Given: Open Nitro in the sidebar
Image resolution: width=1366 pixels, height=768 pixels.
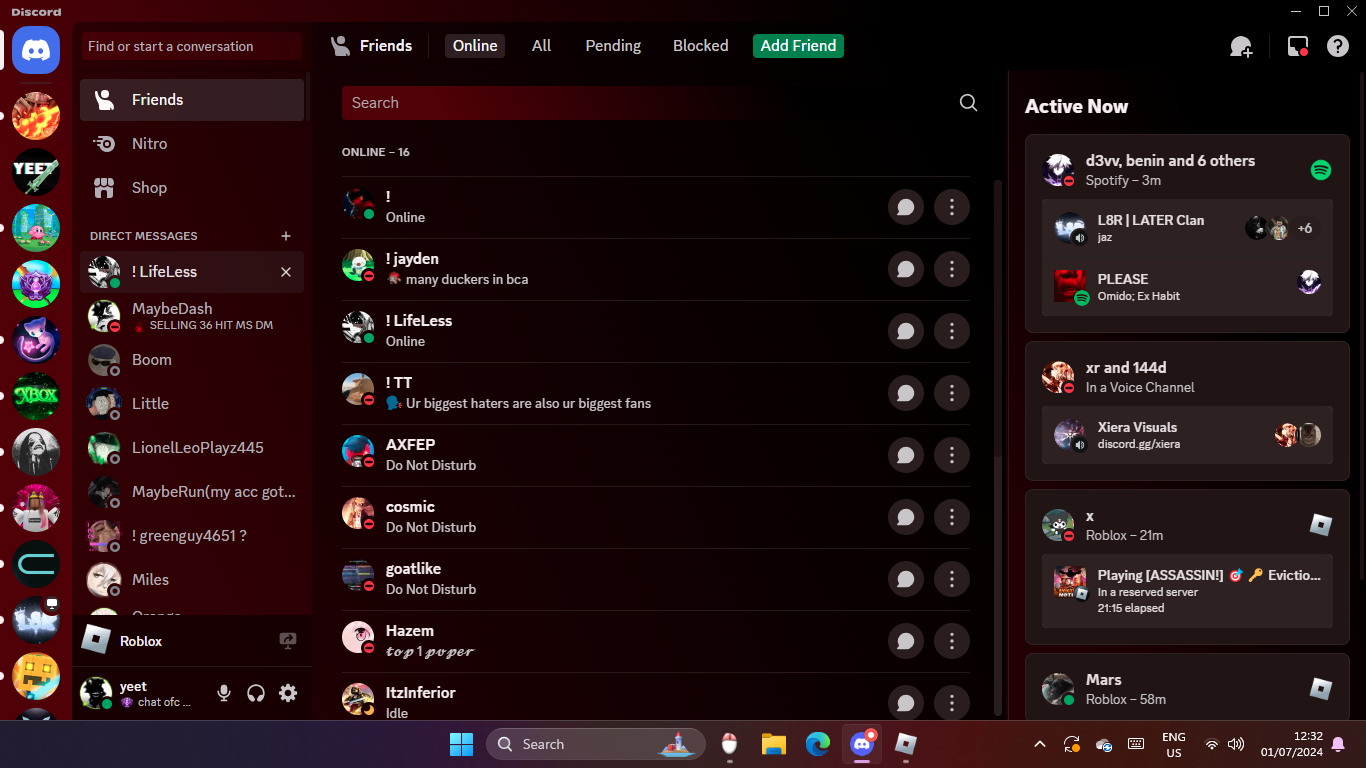Looking at the screenshot, I should tap(192, 144).
